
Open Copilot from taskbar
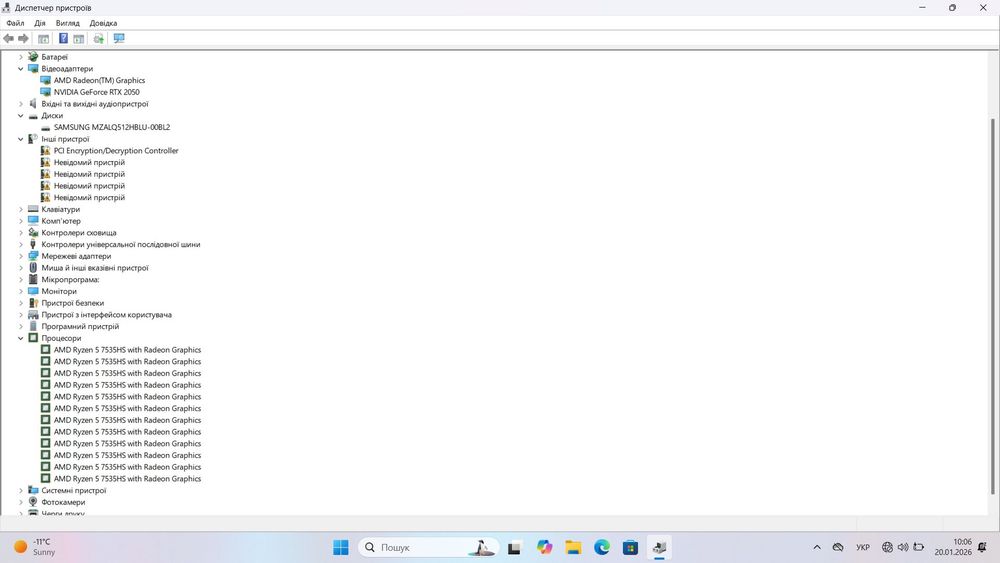[544, 547]
